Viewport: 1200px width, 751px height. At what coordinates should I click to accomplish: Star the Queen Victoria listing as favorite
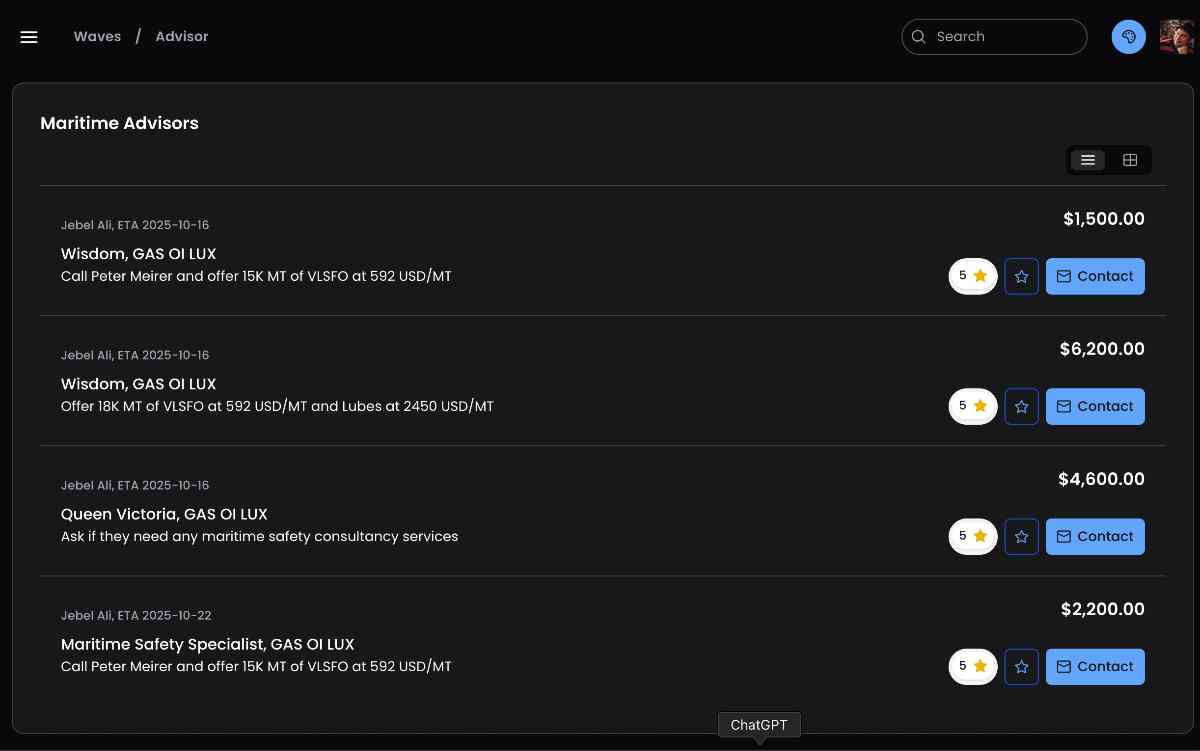(1021, 537)
